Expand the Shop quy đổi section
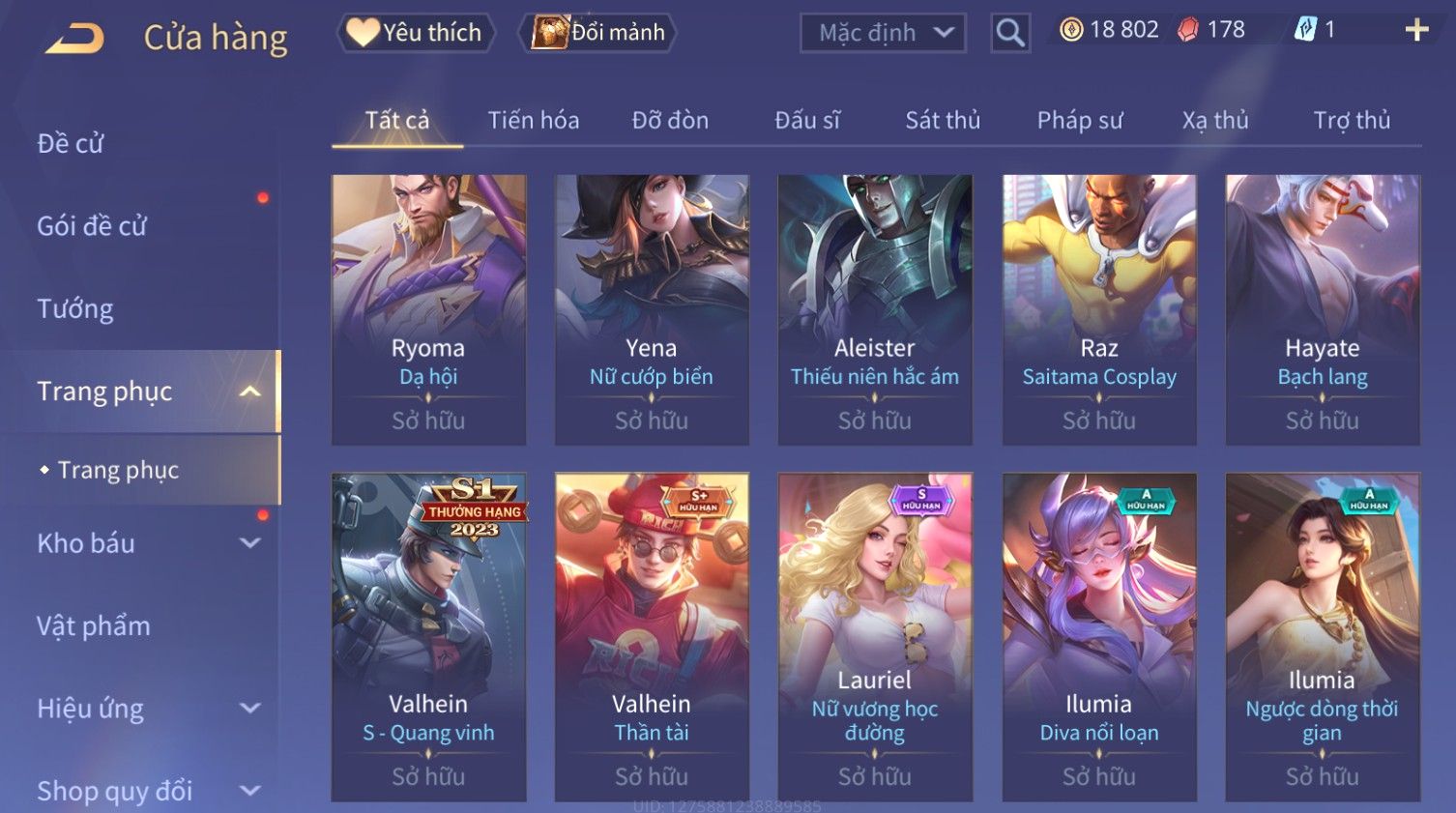 click(249, 791)
